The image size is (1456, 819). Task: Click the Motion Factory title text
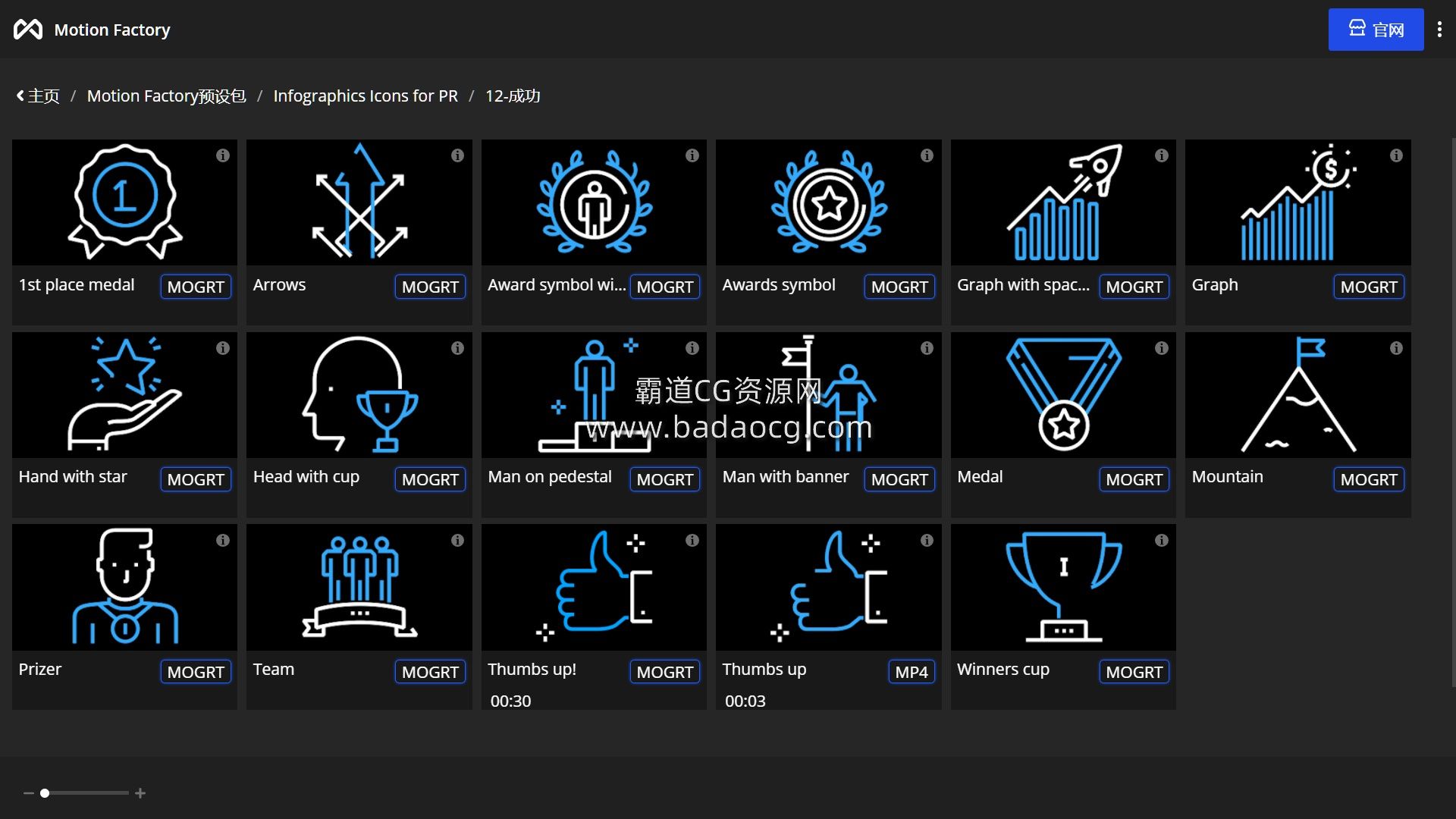click(x=112, y=30)
